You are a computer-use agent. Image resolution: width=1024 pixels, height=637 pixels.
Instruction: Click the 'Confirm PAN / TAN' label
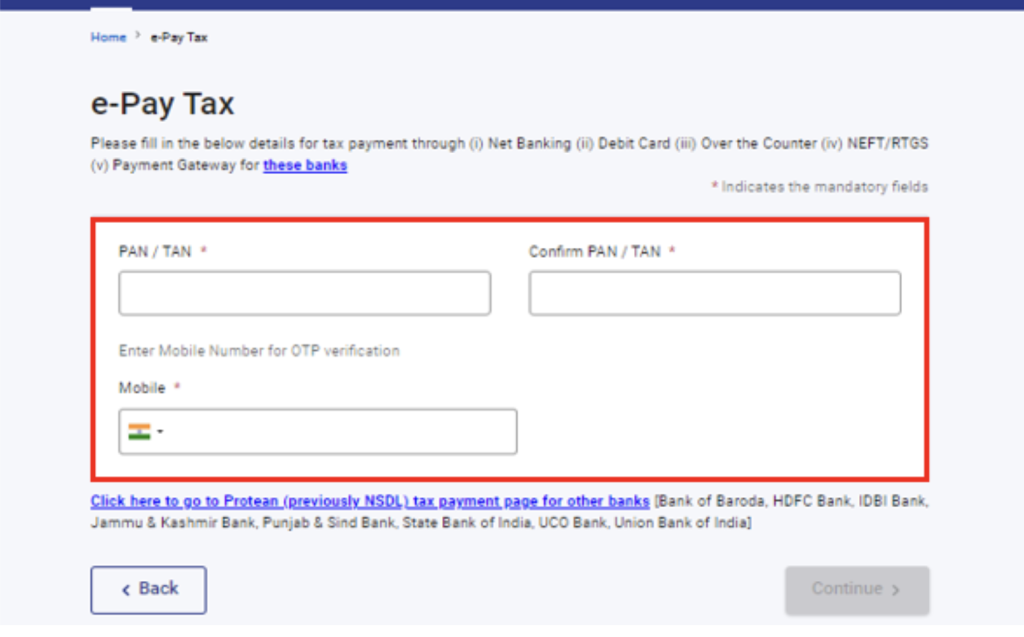tap(595, 252)
